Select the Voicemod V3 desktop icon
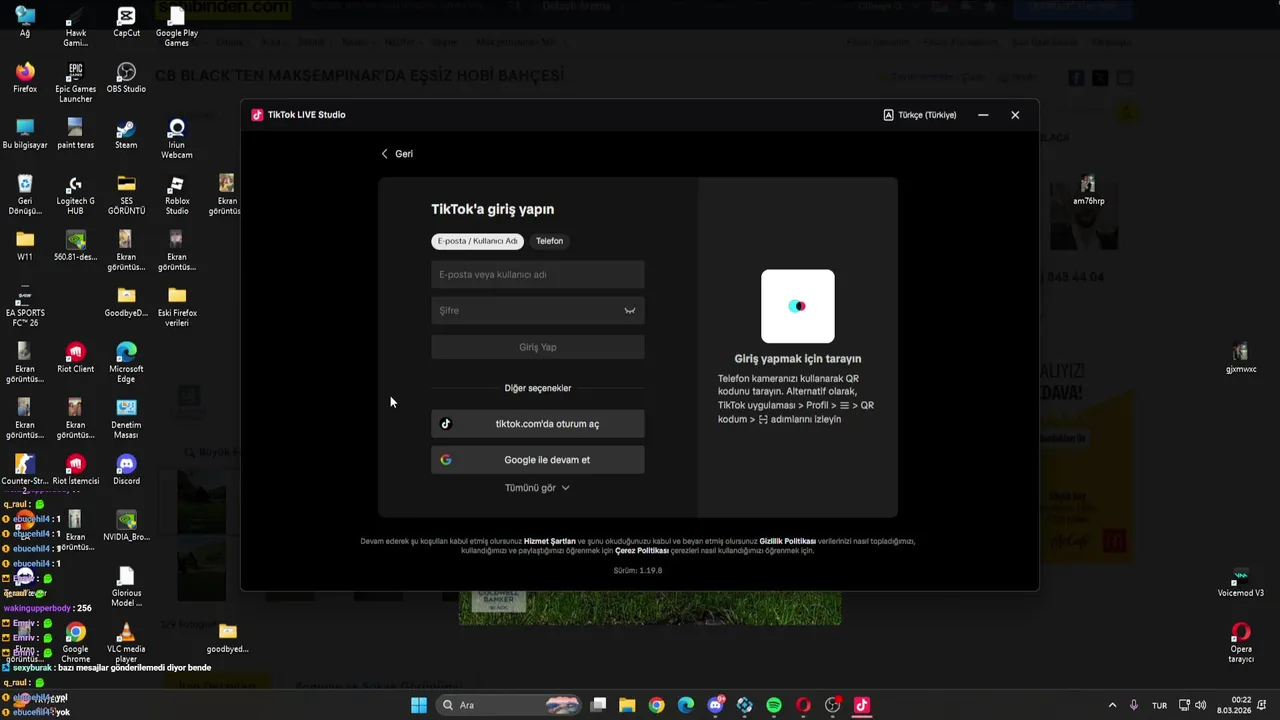 coord(1241,582)
